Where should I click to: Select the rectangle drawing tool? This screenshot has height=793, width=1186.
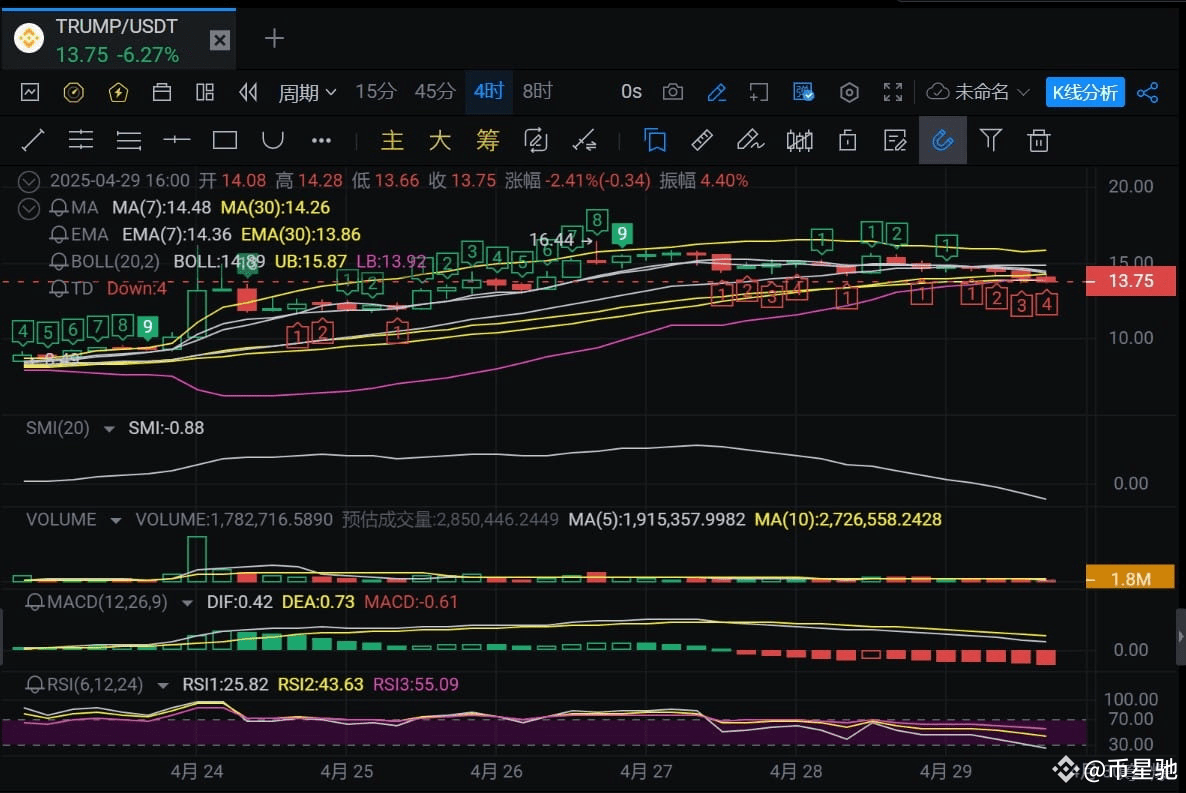225,140
